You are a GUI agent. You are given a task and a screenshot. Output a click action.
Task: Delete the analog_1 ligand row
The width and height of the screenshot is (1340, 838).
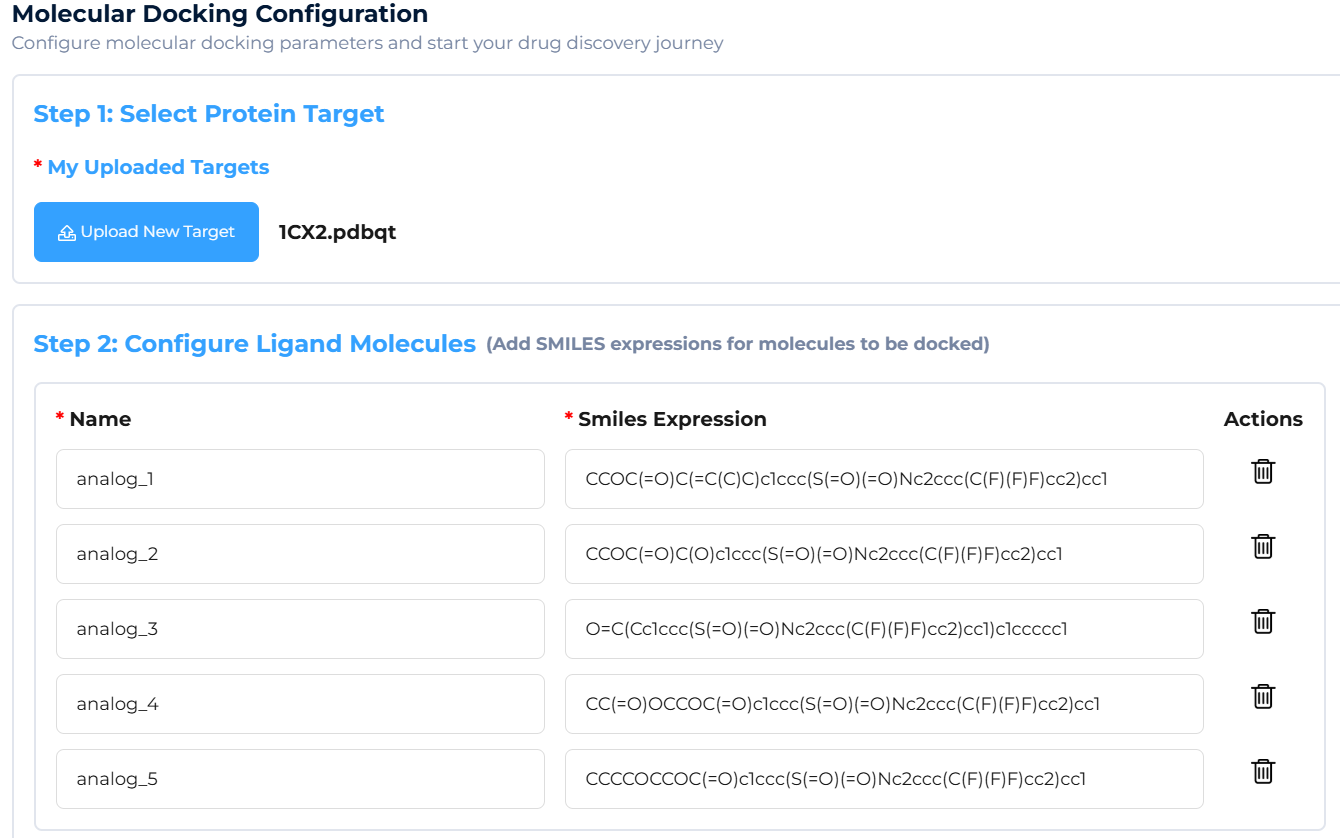click(x=1263, y=471)
